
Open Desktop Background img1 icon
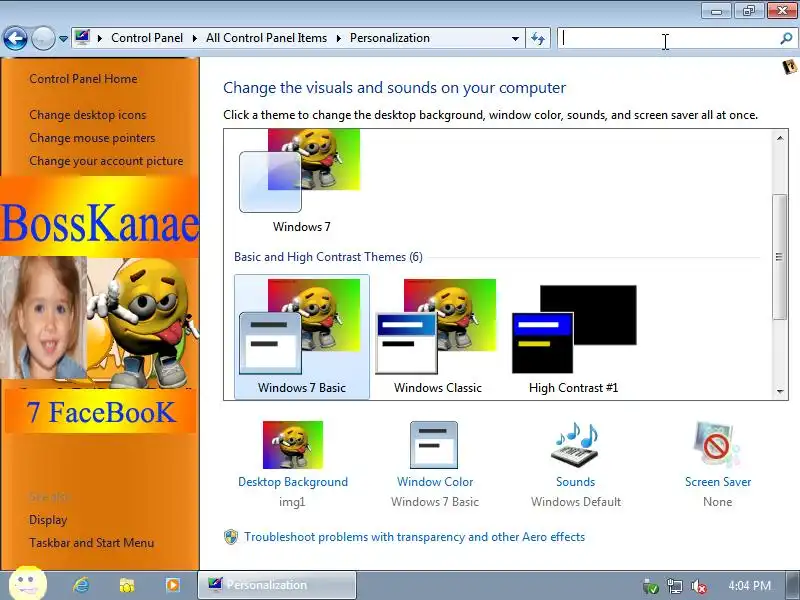pos(293,445)
